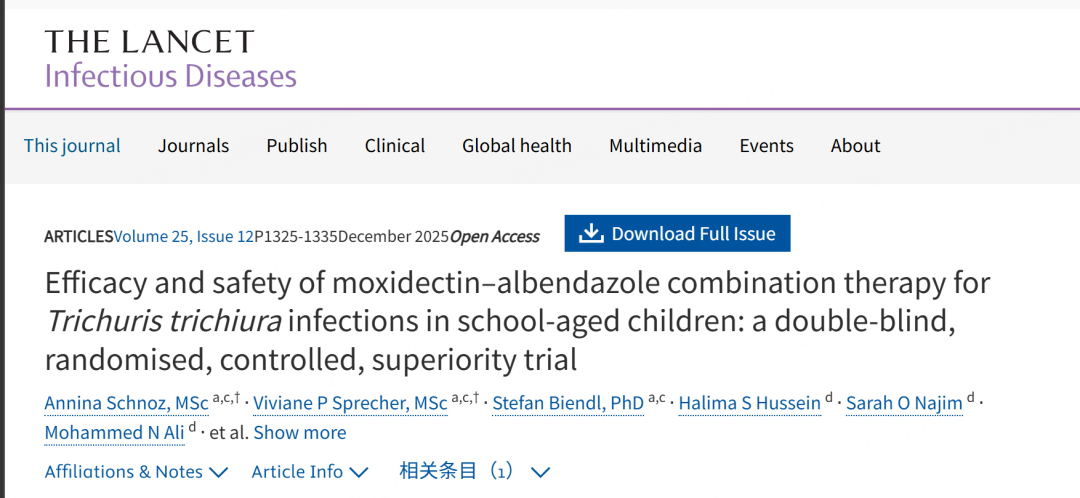Open the Journals menu
Screen dimensions: 1080x498
tap(193, 146)
